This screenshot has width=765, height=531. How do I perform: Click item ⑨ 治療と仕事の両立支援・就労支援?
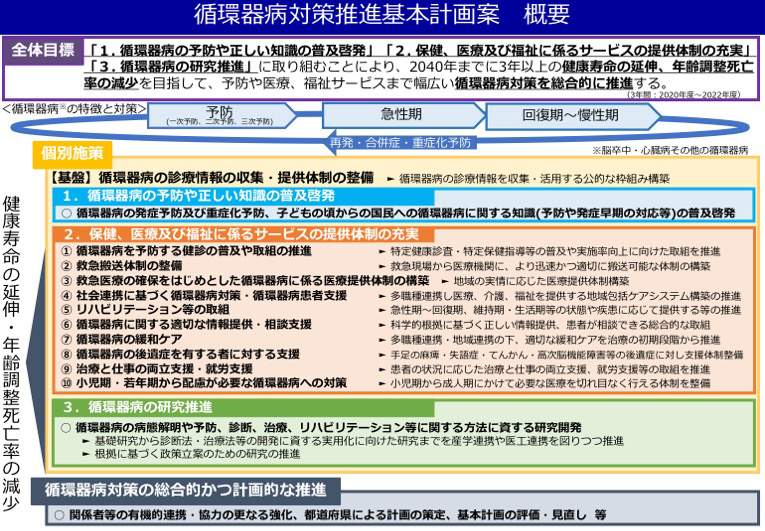tap(157, 368)
